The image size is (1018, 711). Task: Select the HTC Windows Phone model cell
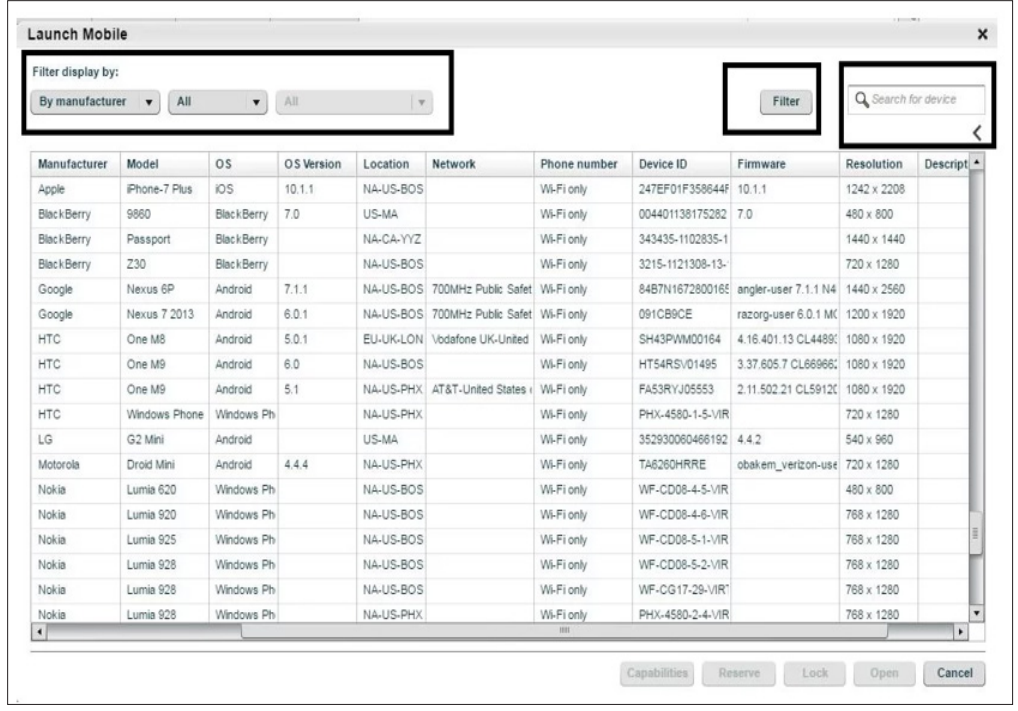pyautogui.click(x=164, y=414)
